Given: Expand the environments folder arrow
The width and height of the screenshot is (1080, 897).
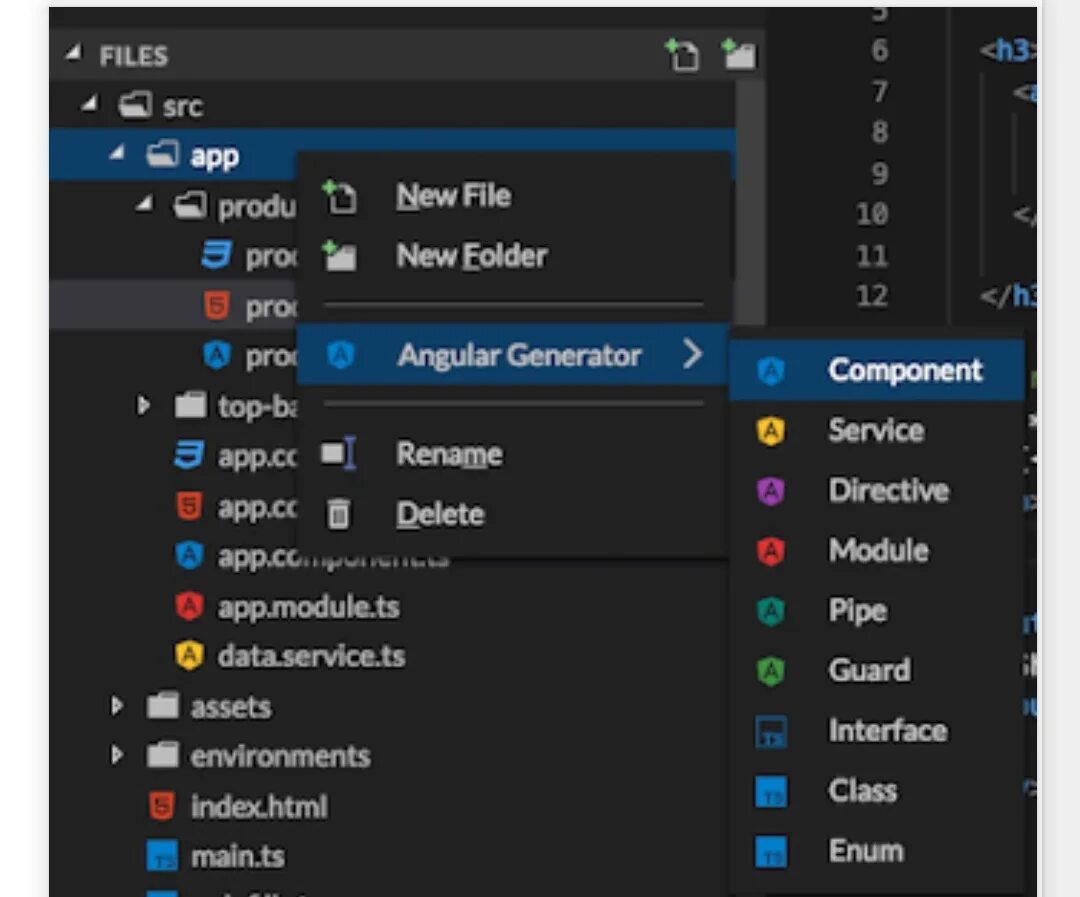Looking at the screenshot, I should point(116,755).
